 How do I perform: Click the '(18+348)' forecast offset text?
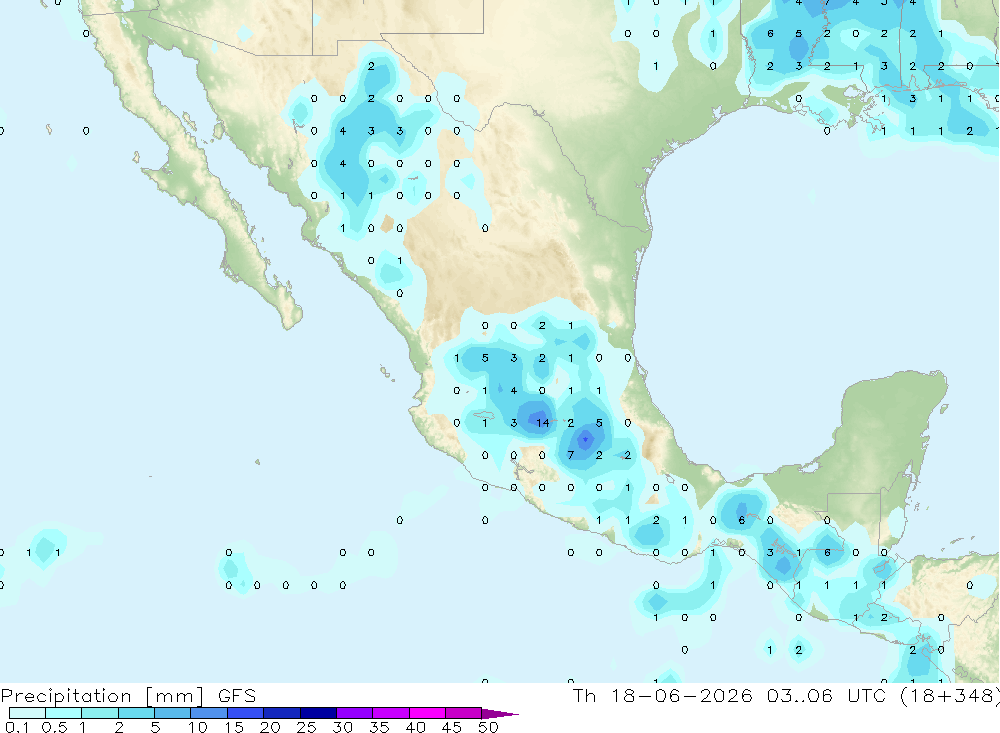tap(949, 696)
